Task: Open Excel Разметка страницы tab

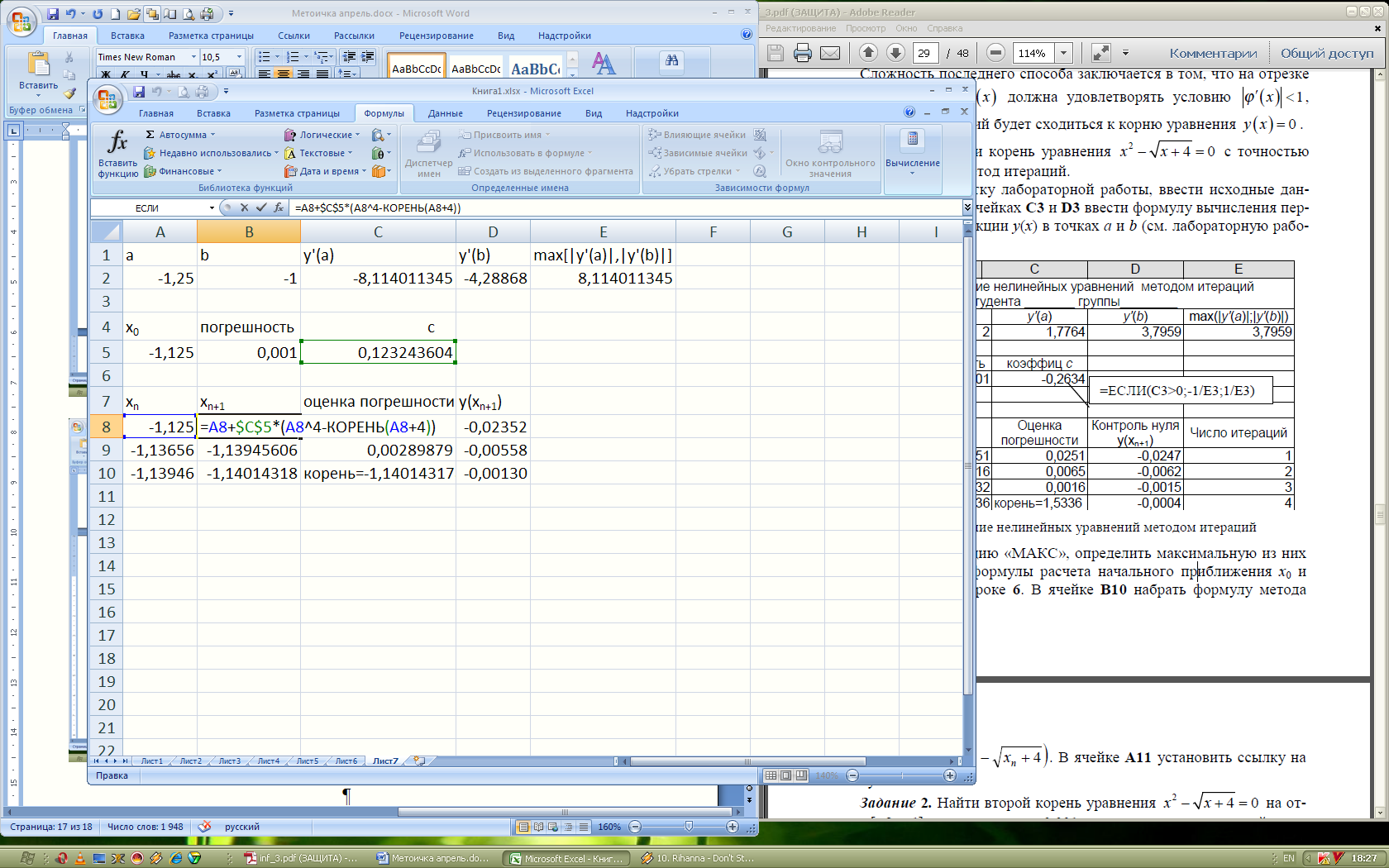Action: point(297,113)
